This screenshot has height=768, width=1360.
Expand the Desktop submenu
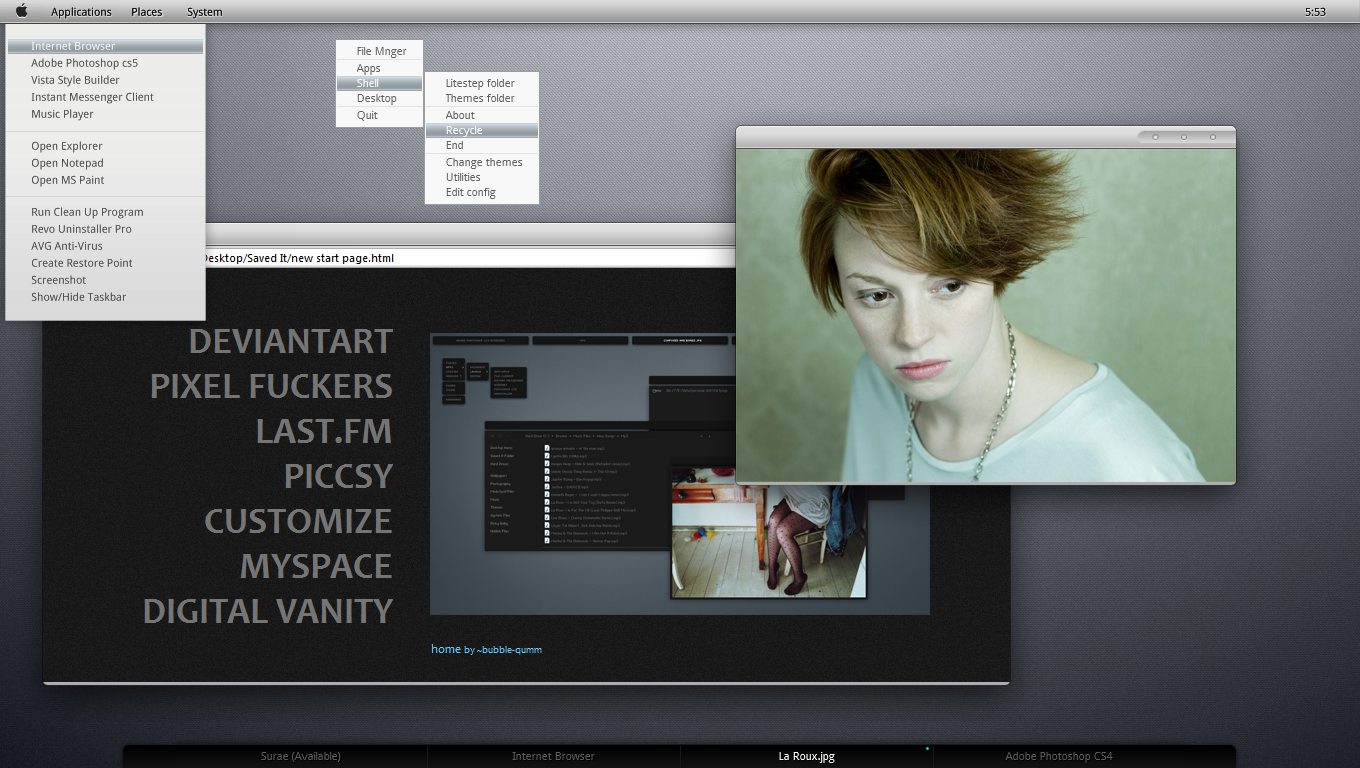pyautogui.click(x=379, y=98)
